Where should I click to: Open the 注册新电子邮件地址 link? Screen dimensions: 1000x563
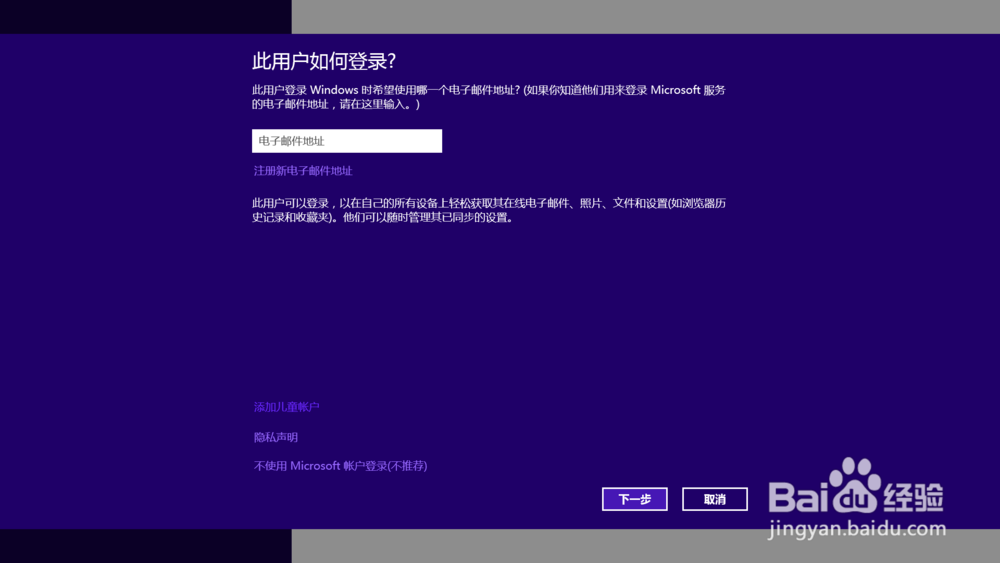(303, 171)
